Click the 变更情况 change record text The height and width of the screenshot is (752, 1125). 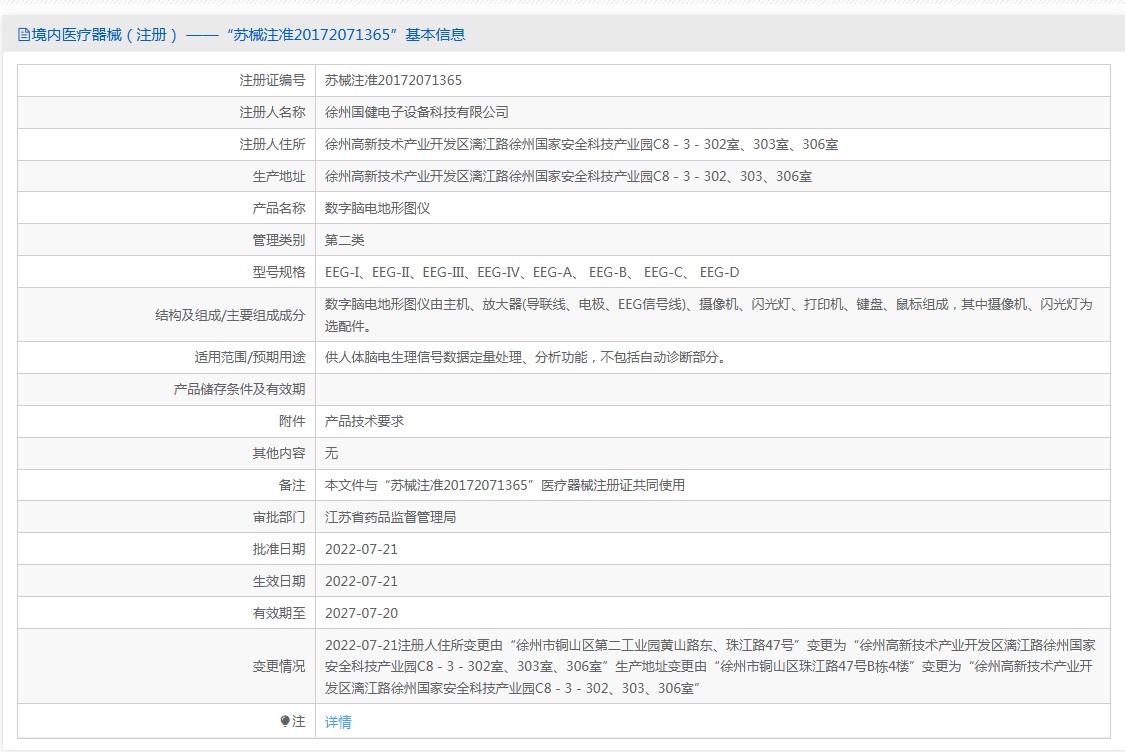710,666
